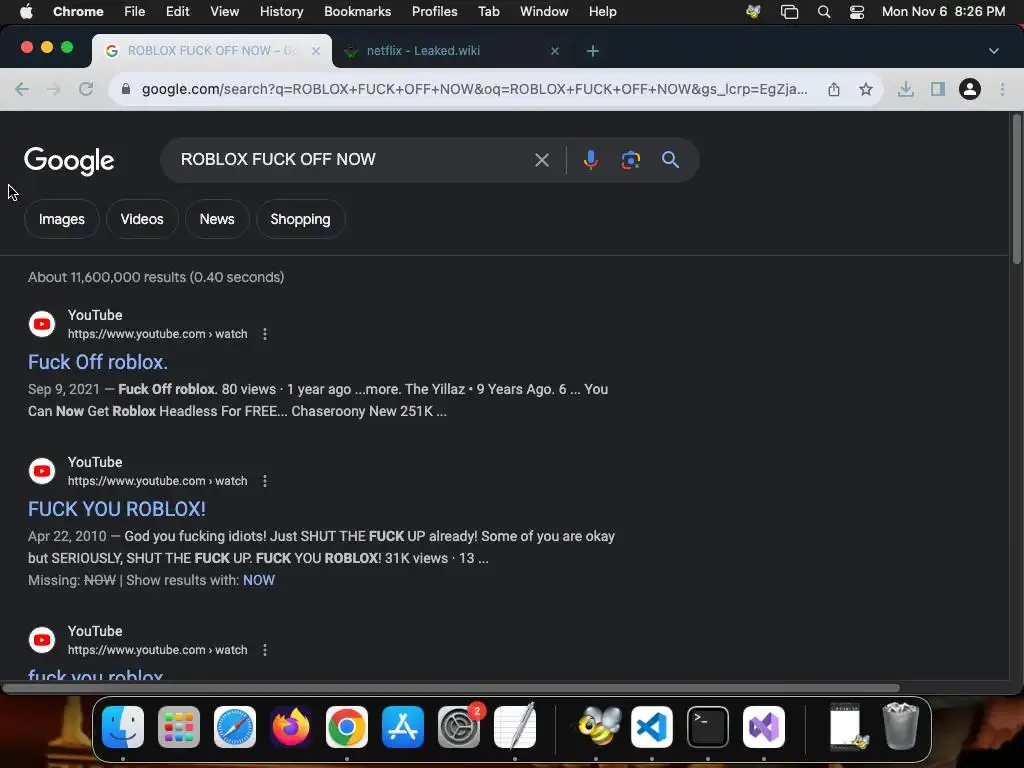Image resolution: width=1024 pixels, height=768 pixels.
Task: Open Spotlight search in menu bar
Action: click(x=824, y=12)
